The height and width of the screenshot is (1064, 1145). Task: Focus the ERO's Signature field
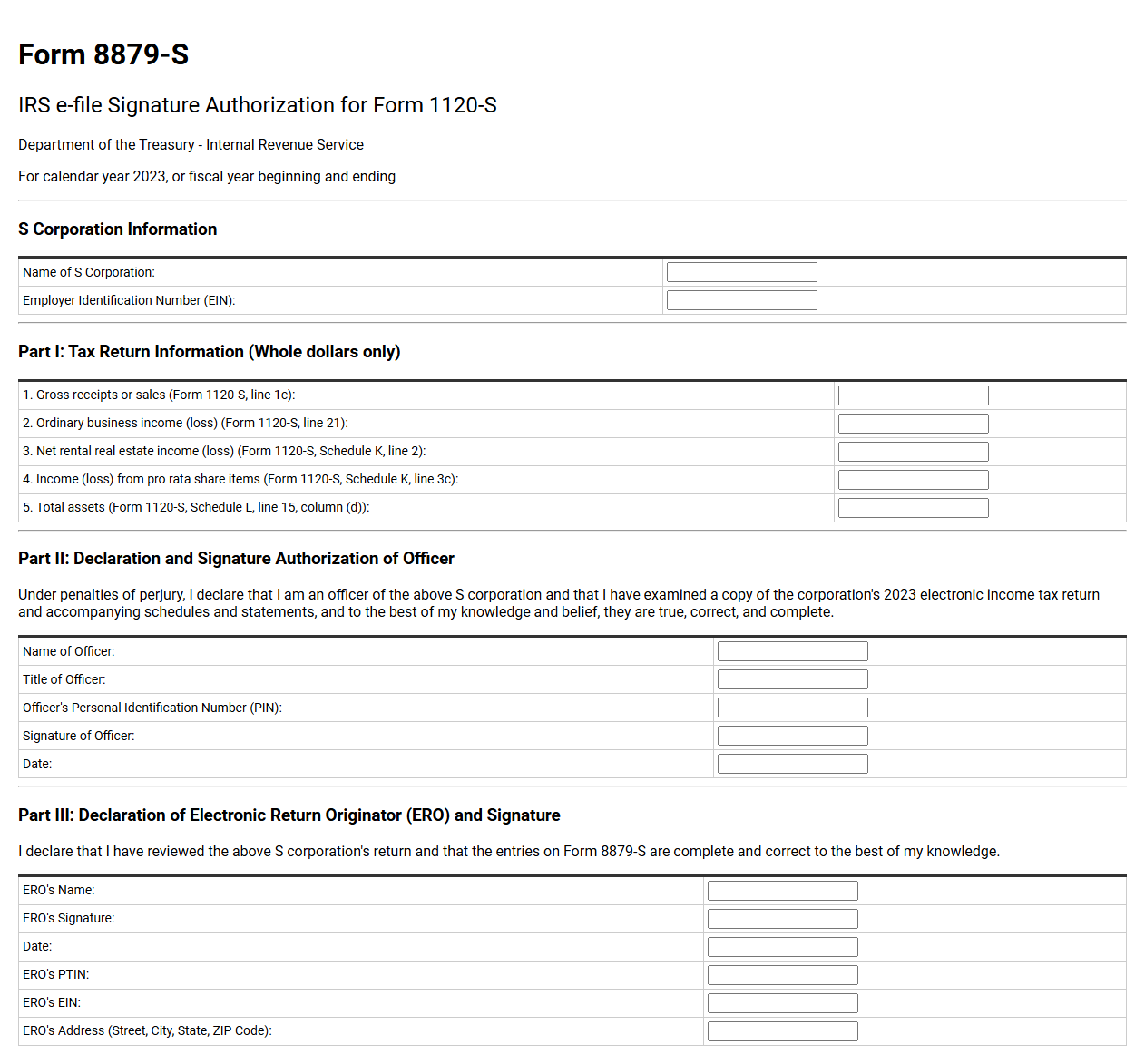point(782,919)
